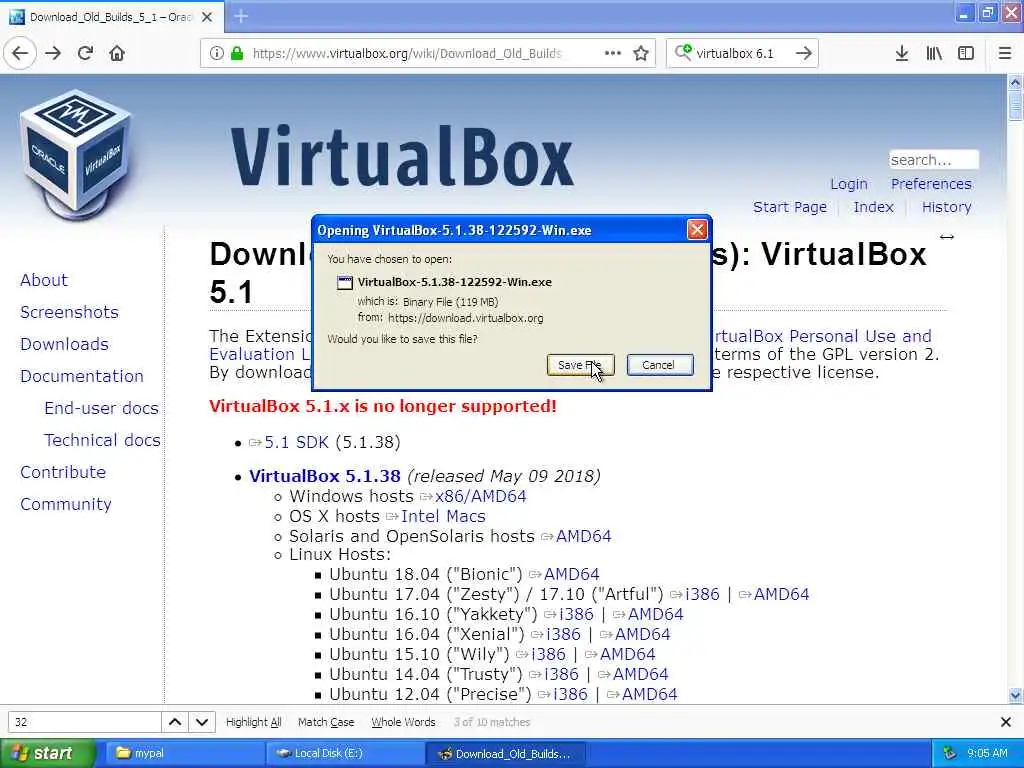Open page actions three-dots menu
This screenshot has width=1024, height=768.
(613, 54)
